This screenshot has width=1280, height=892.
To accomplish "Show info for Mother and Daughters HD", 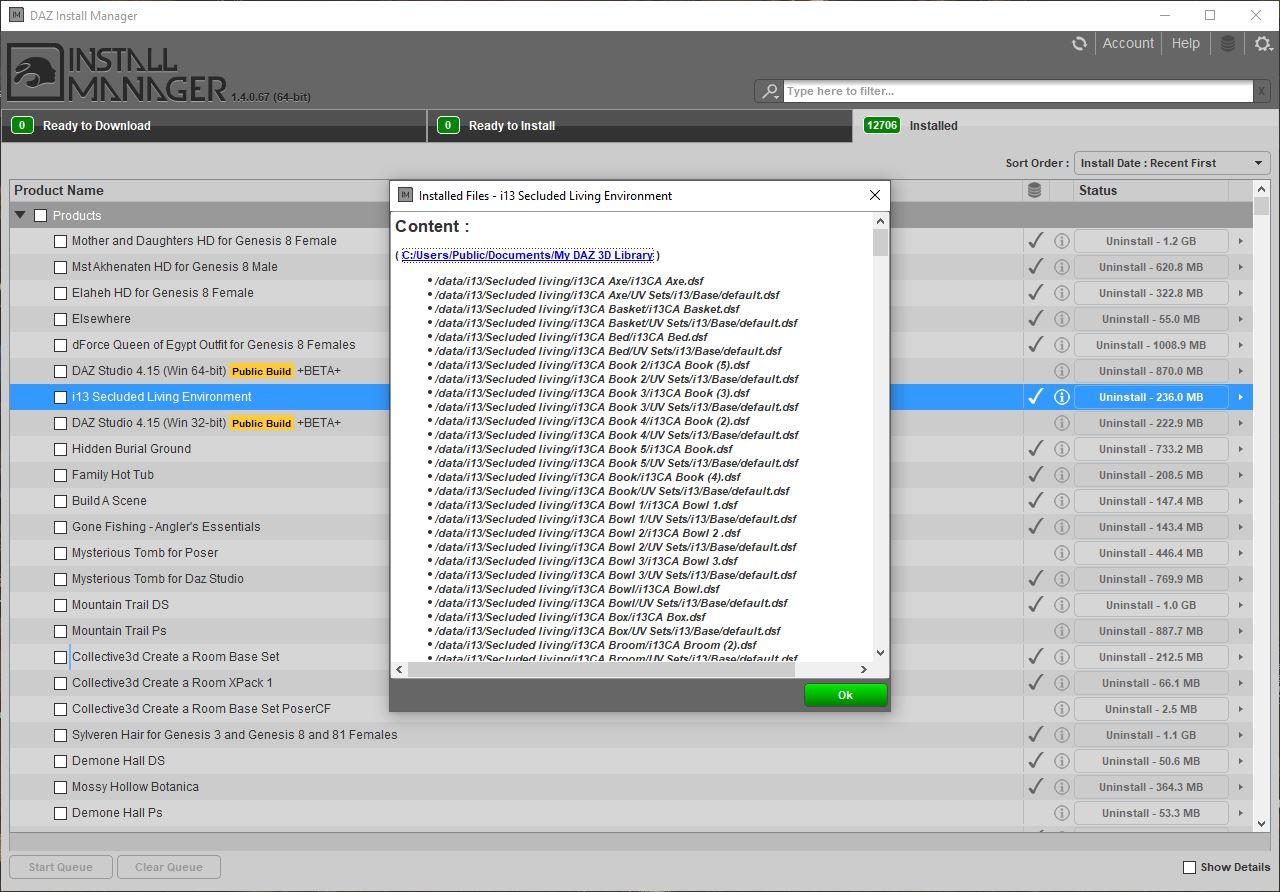I will pyautogui.click(x=1062, y=241).
